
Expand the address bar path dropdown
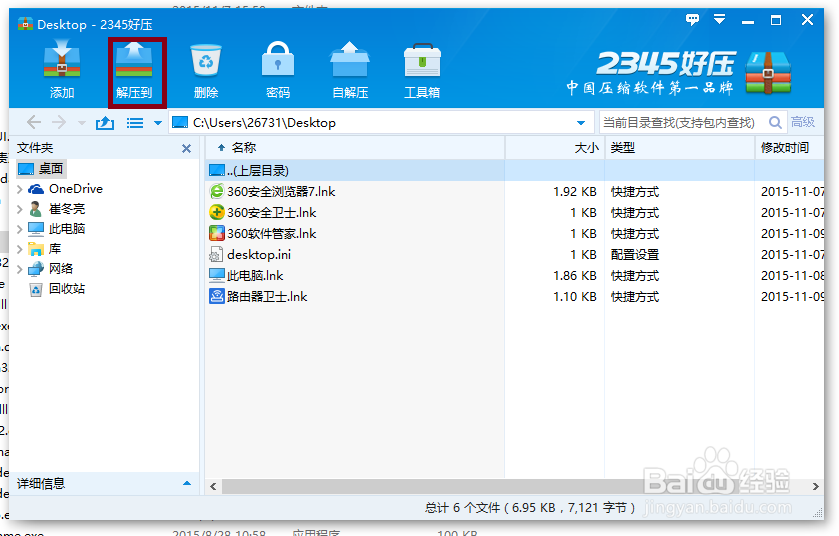[581, 123]
